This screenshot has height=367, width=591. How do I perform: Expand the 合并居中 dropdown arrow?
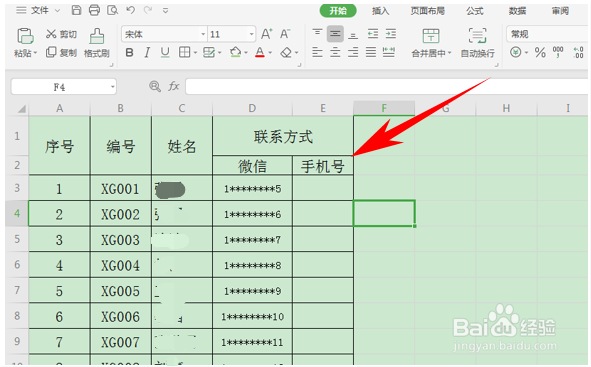point(450,53)
